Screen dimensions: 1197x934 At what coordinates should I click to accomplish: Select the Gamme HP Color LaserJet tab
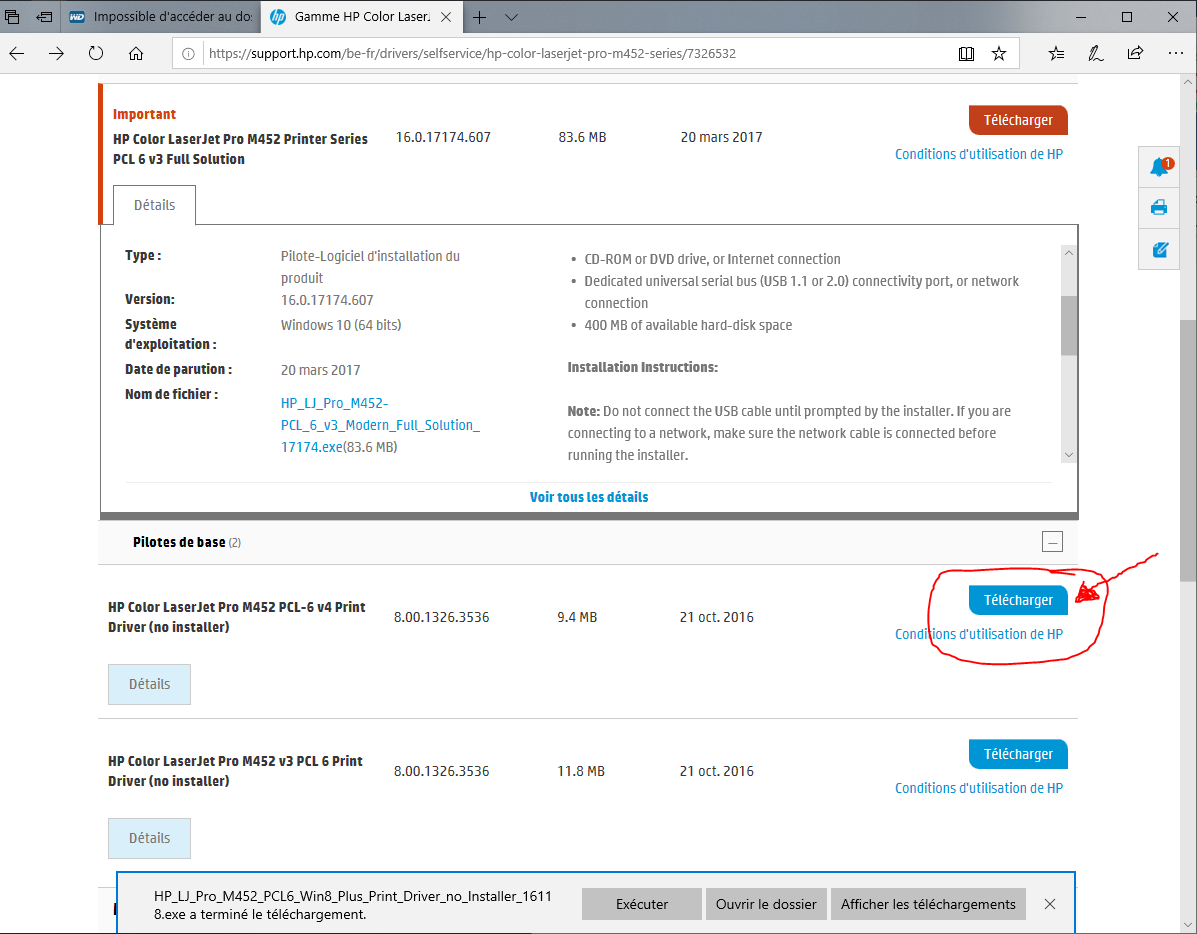point(361,17)
